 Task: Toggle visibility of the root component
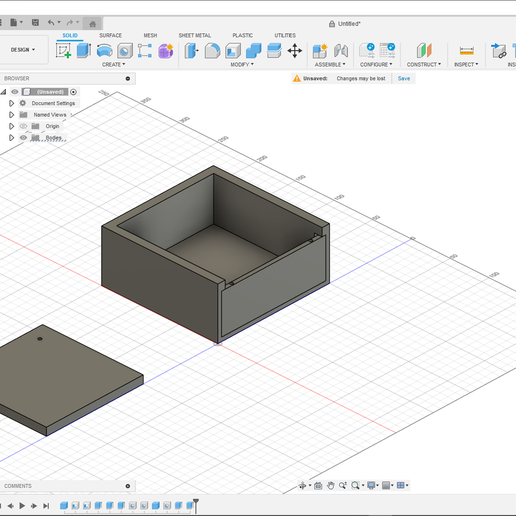(x=15, y=92)
